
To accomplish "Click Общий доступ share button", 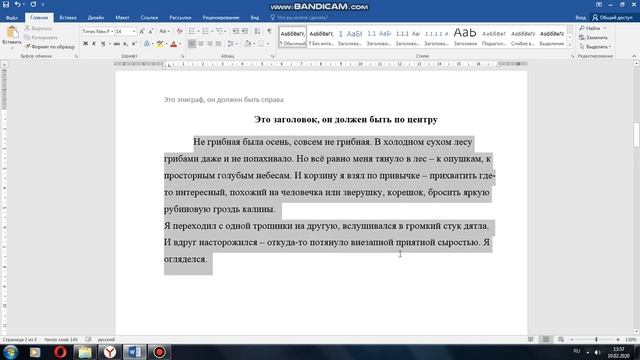I will [612, 18].
